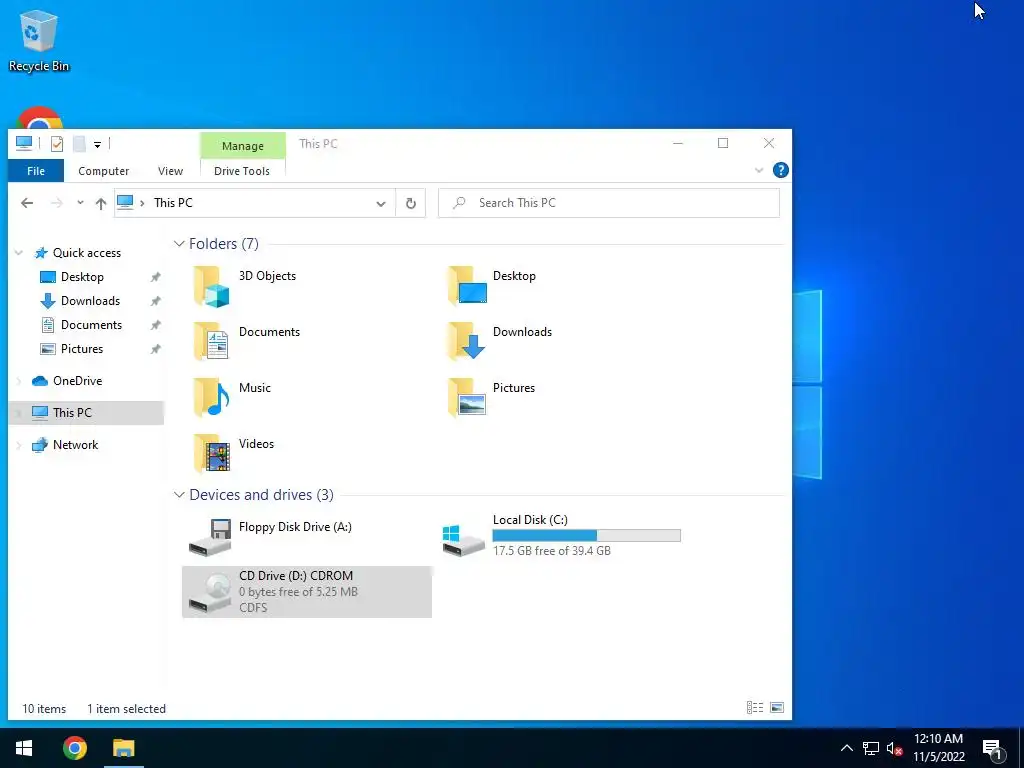Click File Explorer on the taskbar

pos(123,748)
